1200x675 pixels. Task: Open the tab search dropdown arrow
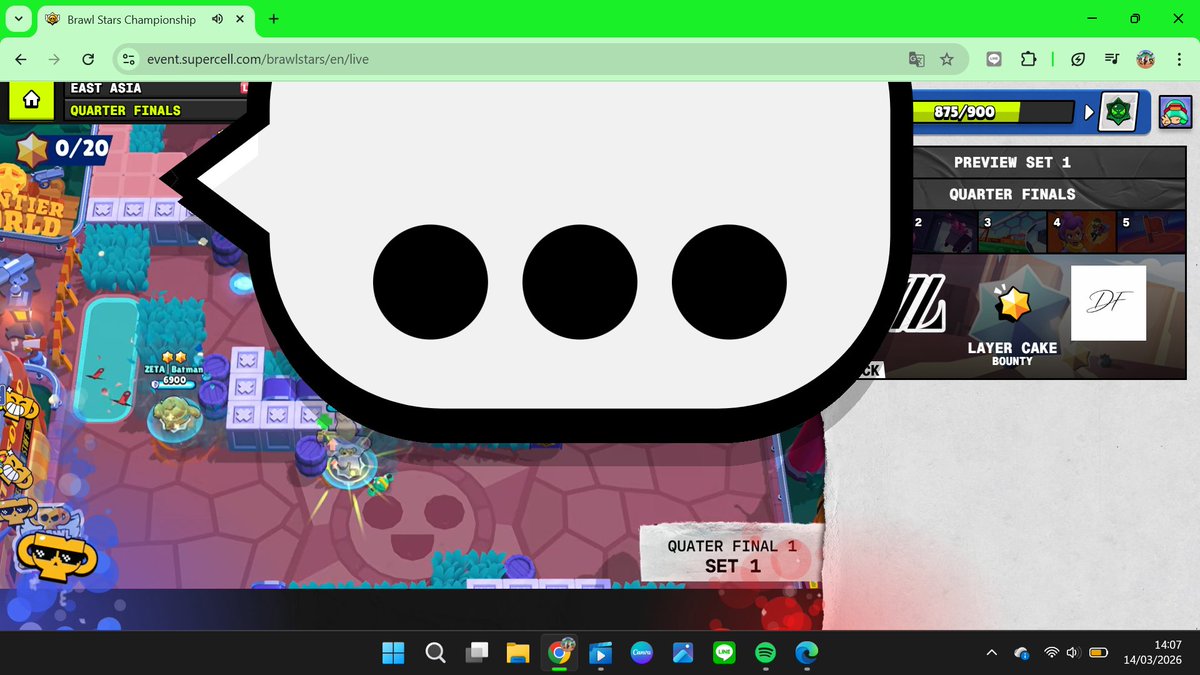pyautogui.click(x=18, y=19)
